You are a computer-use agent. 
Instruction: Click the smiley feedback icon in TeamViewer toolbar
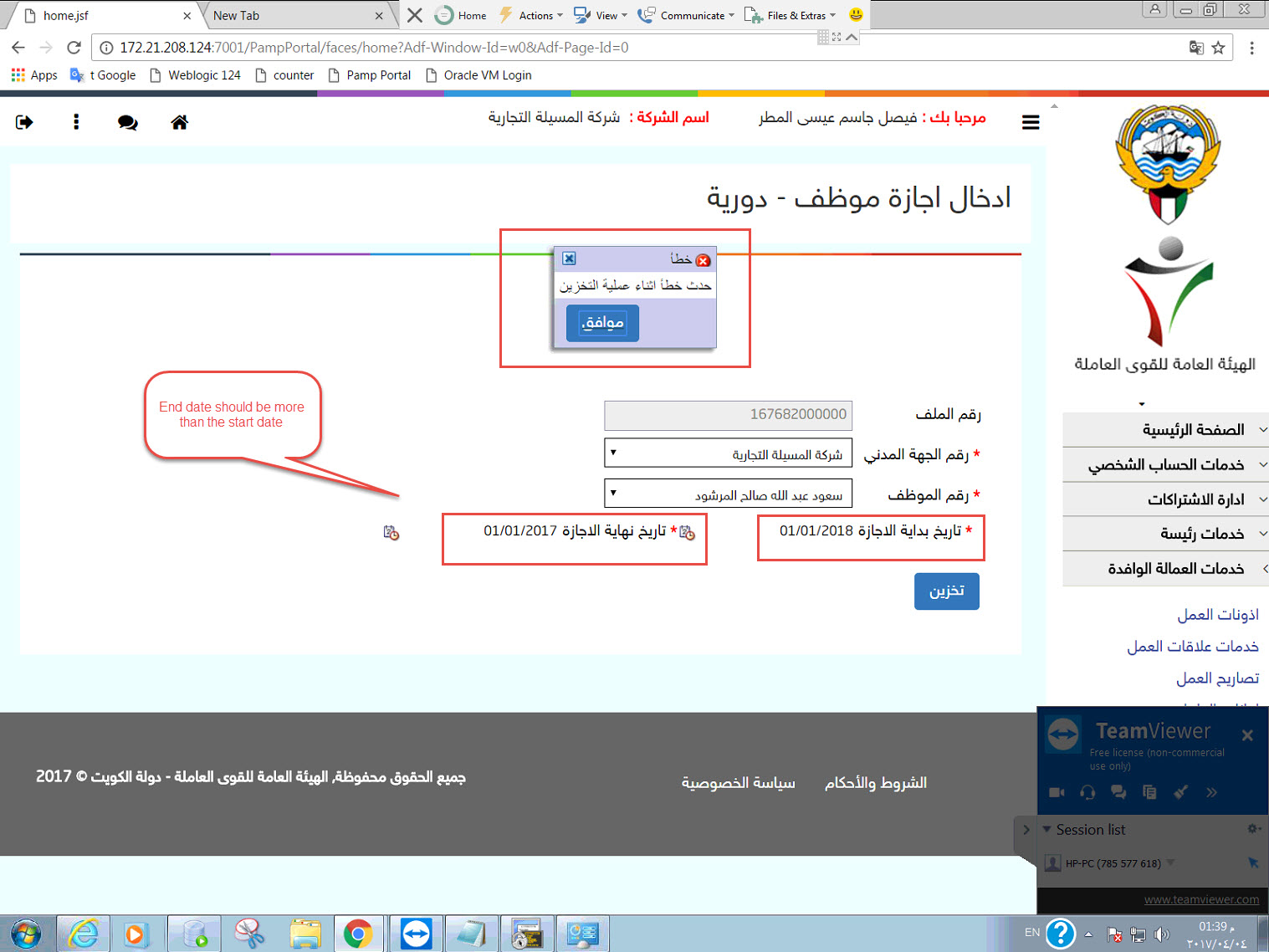click(x=856, y=15)
